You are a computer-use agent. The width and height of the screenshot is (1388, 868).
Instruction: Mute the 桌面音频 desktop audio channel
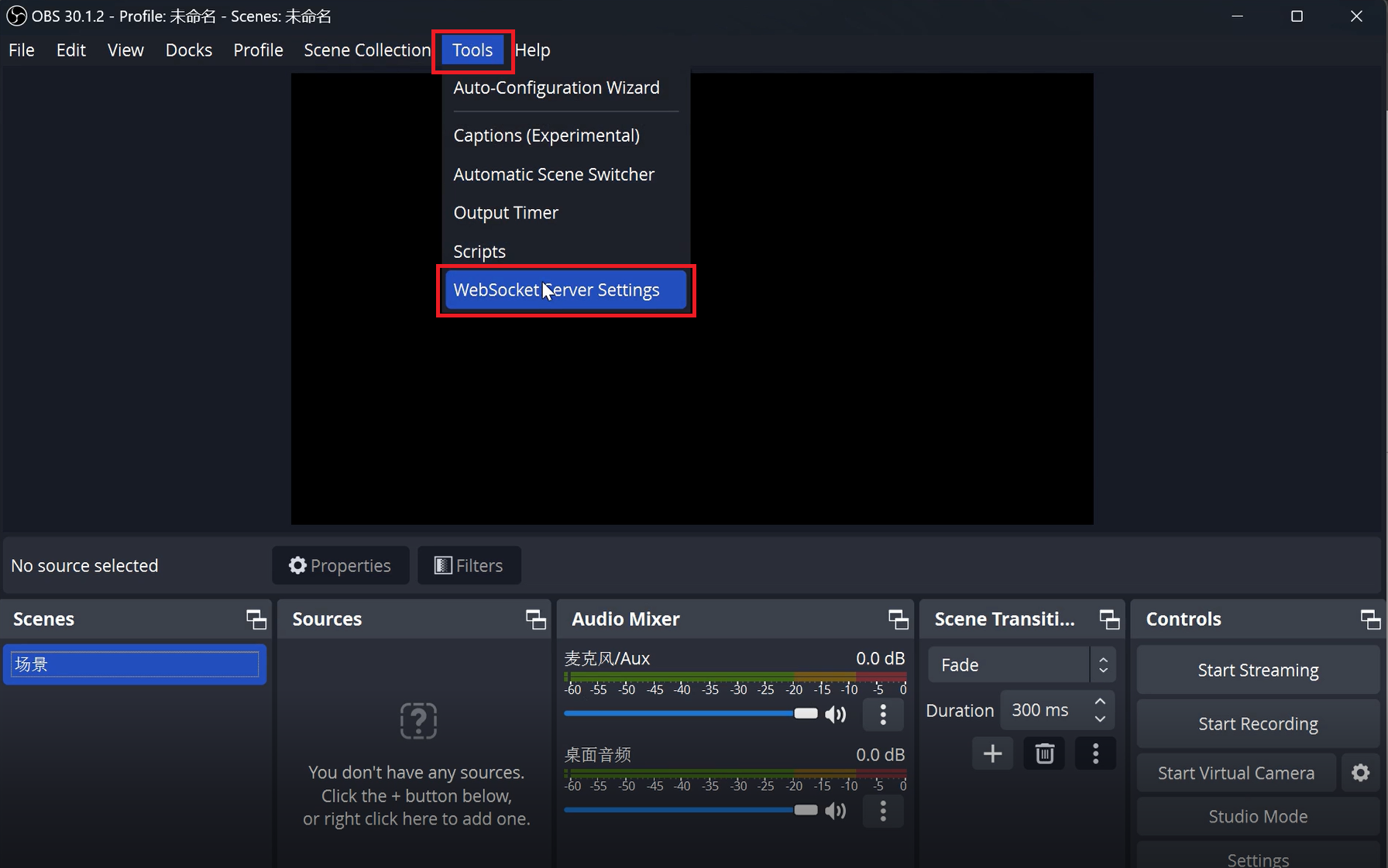[x=836, y=811]
